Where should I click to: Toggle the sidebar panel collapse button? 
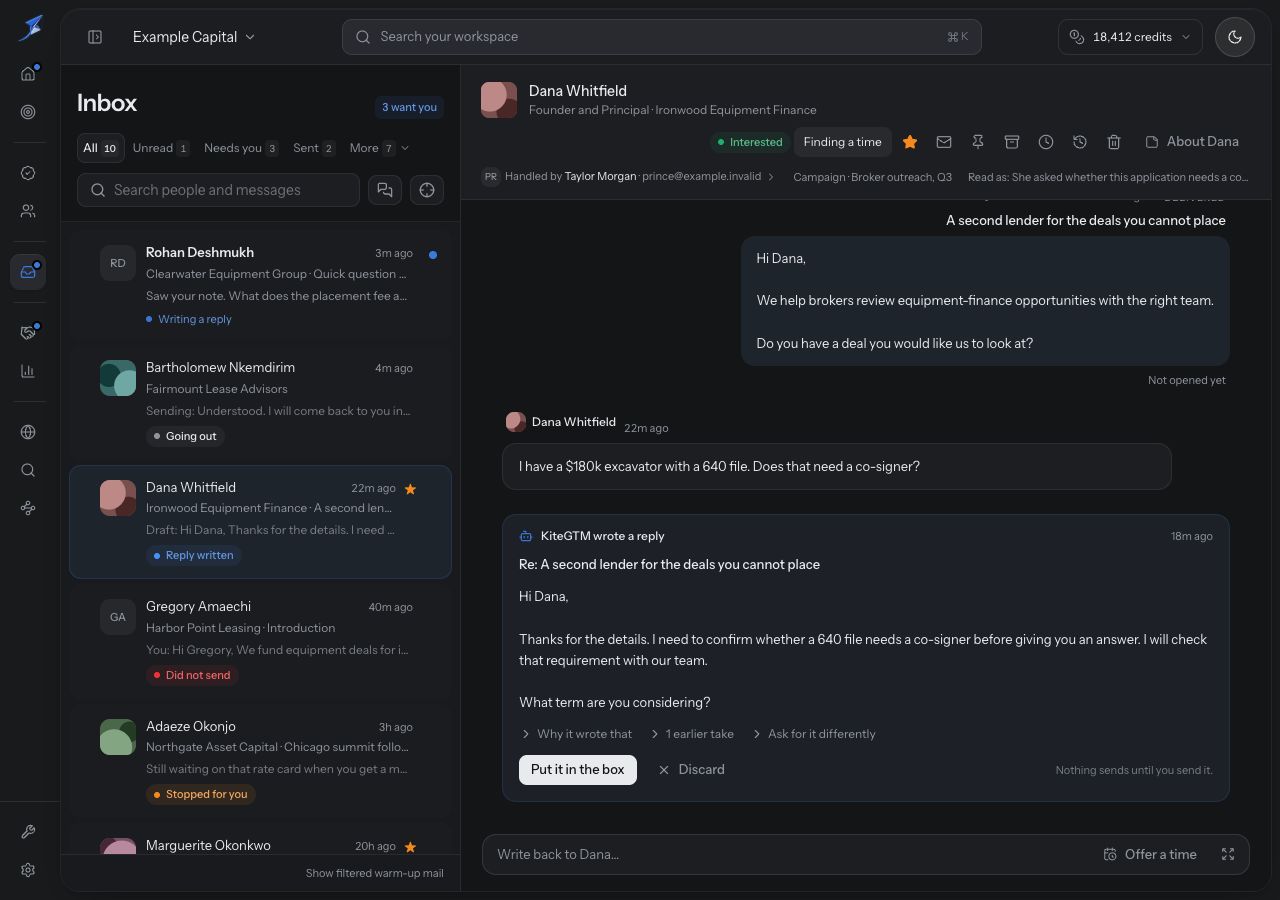95,37
